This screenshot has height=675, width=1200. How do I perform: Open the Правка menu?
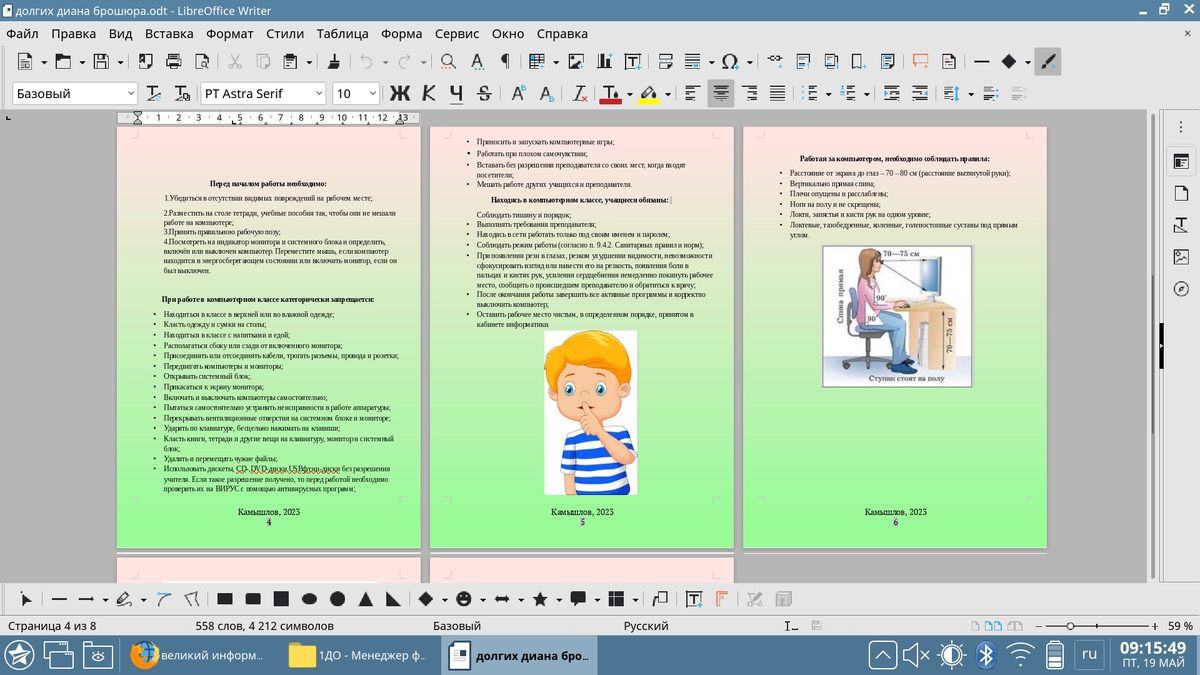(74, 33)
